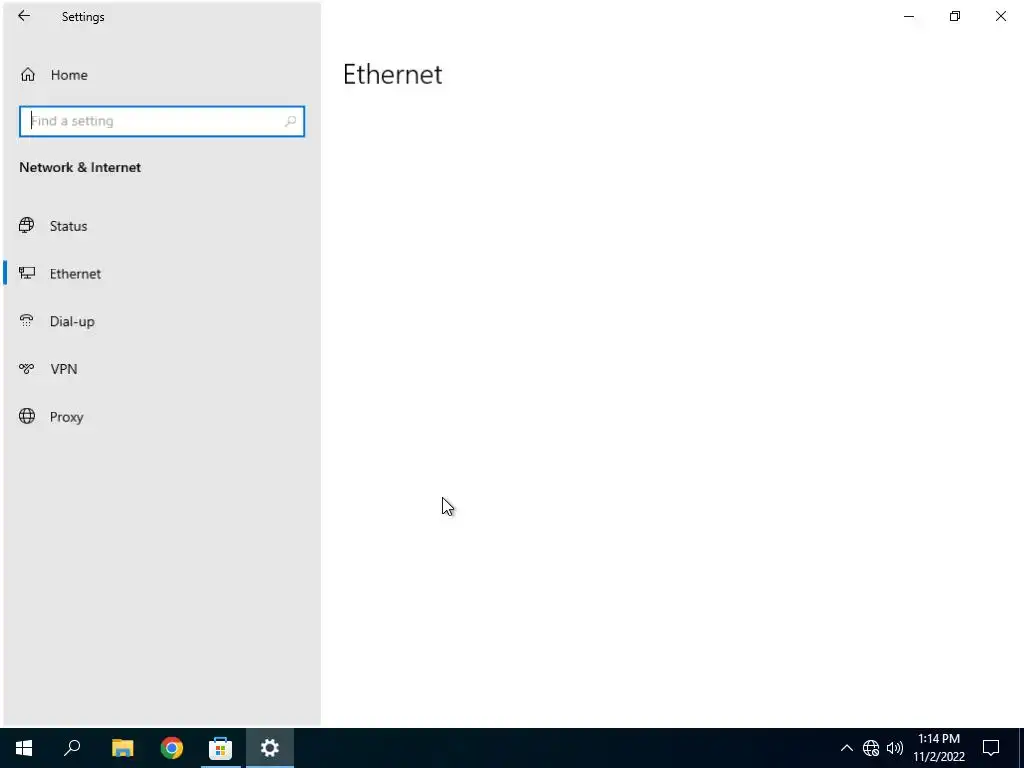Open Proxy settings
The width and height of the screenshot is (1024, 768).
pos(162,417)
